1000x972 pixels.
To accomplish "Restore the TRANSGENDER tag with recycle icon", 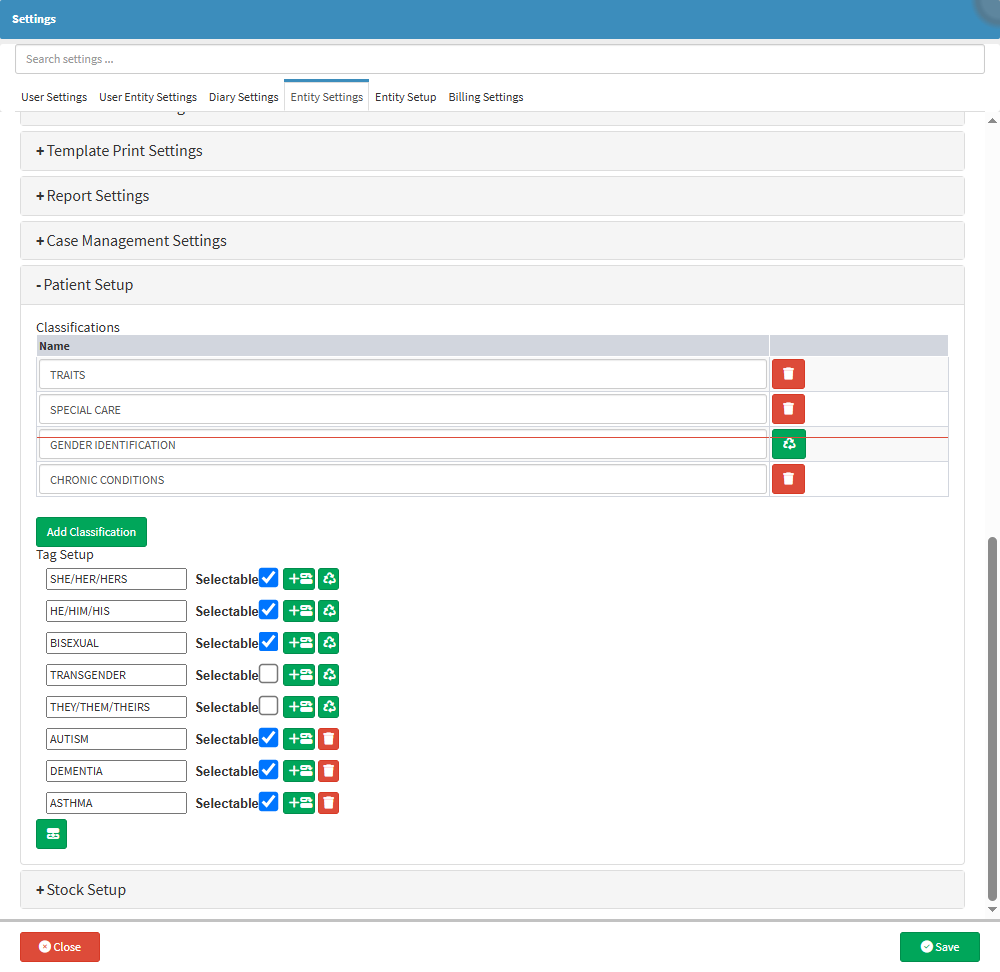I will [x=328, y=674].
